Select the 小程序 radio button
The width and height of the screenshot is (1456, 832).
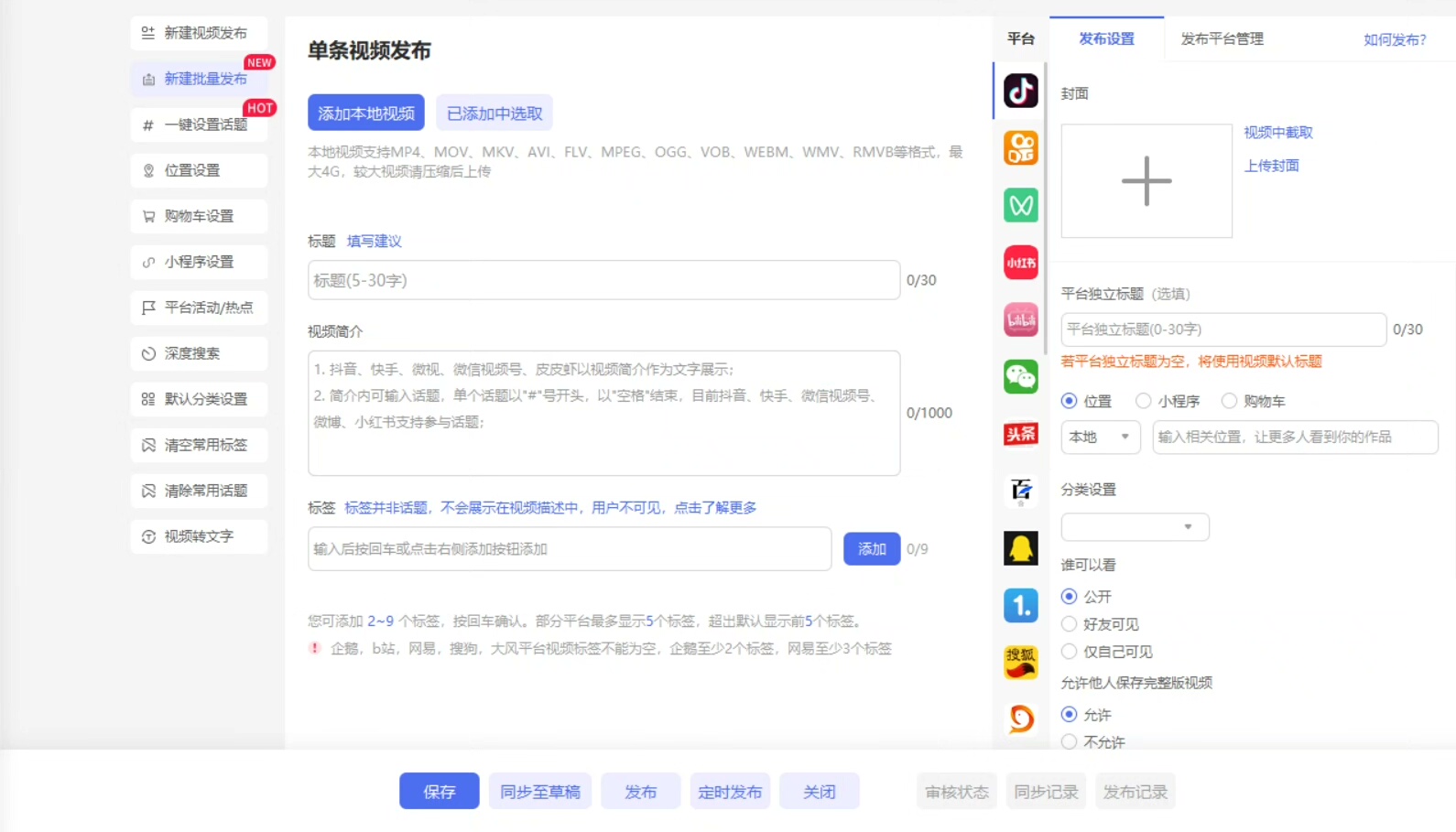(1144, 401)
